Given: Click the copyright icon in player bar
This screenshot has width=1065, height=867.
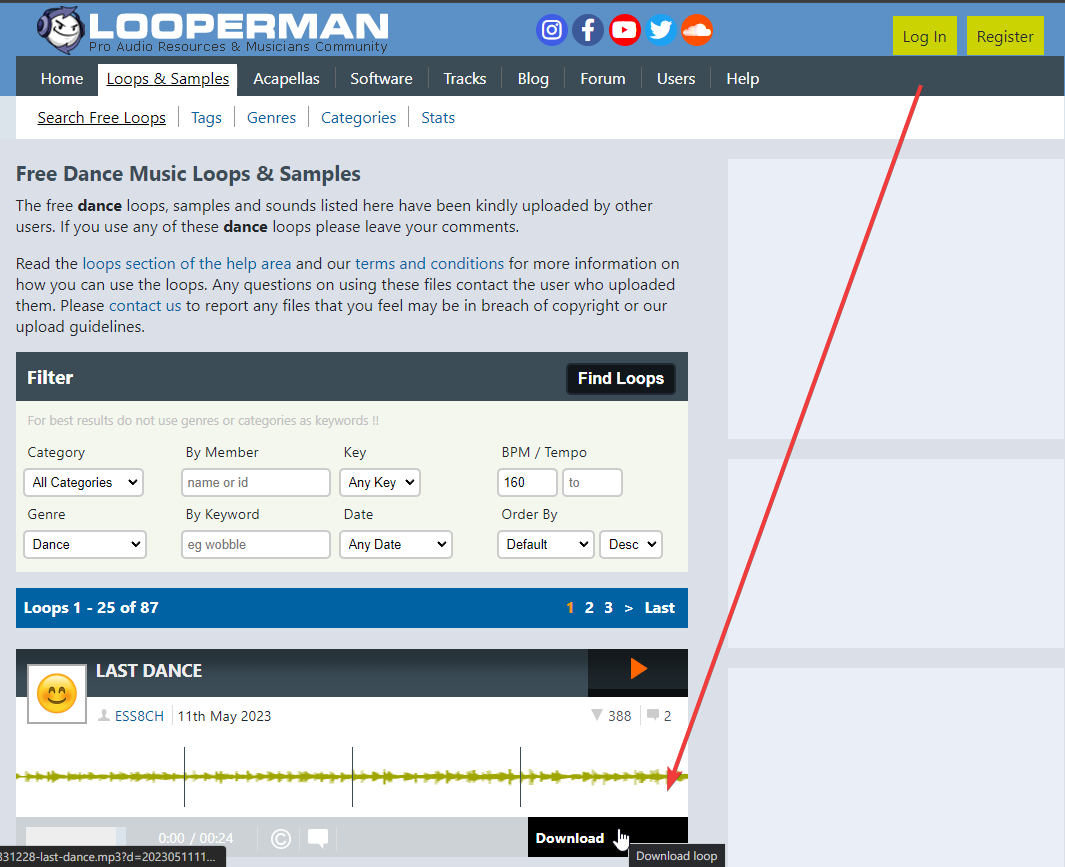Looking at the screenshot, I should [281, 838].
